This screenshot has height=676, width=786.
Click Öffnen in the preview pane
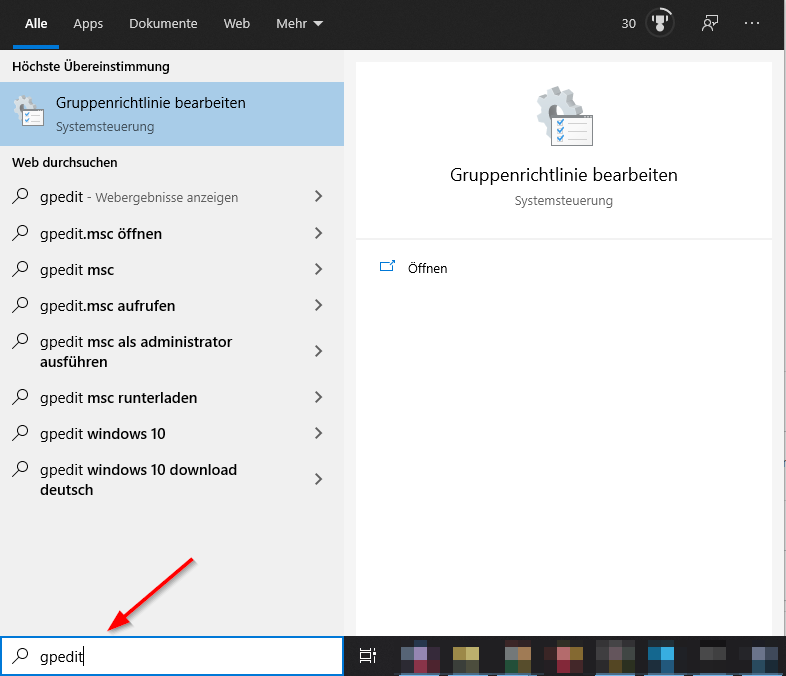(427, 269)
